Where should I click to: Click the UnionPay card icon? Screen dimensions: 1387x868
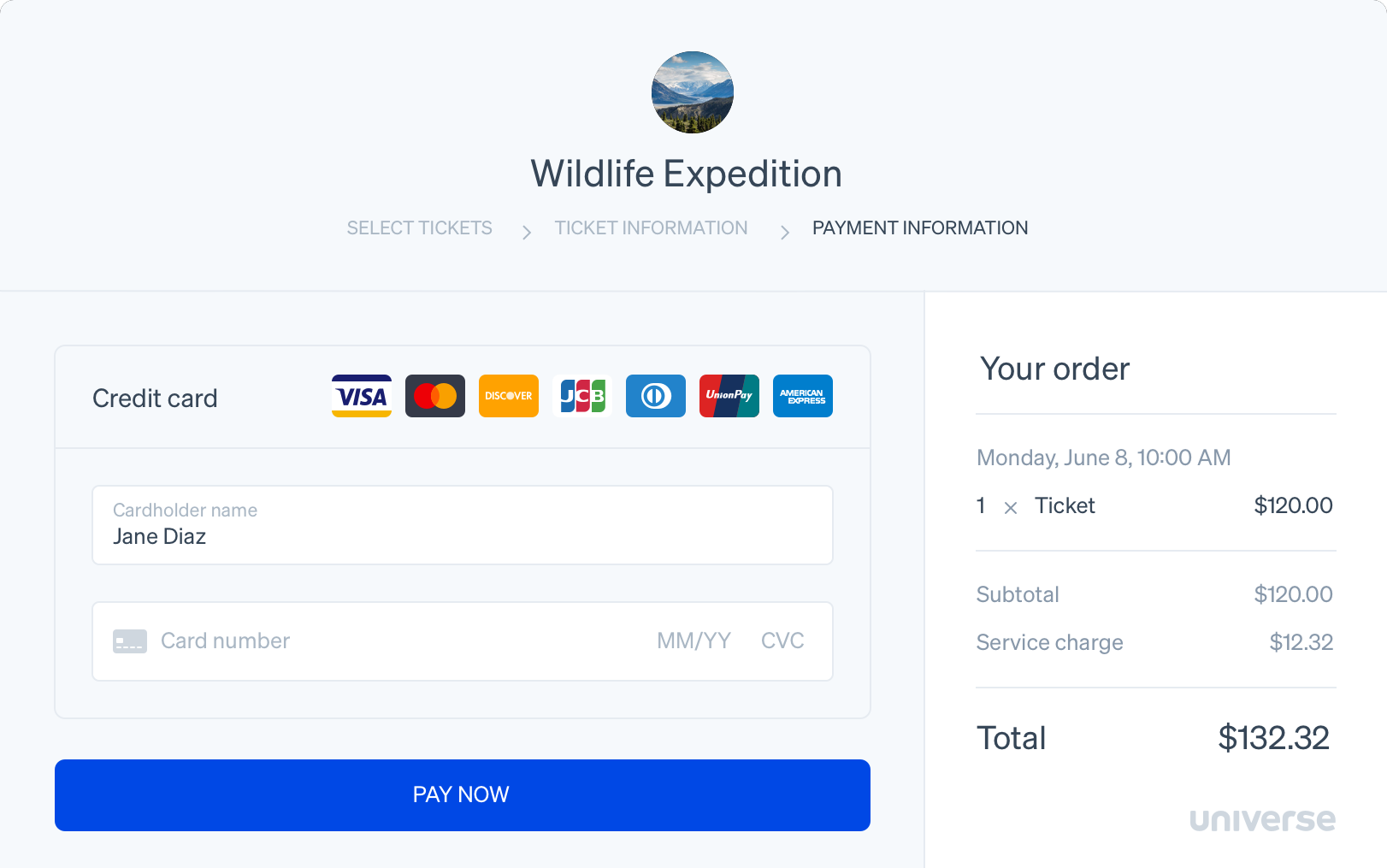[x=729, y=396]
